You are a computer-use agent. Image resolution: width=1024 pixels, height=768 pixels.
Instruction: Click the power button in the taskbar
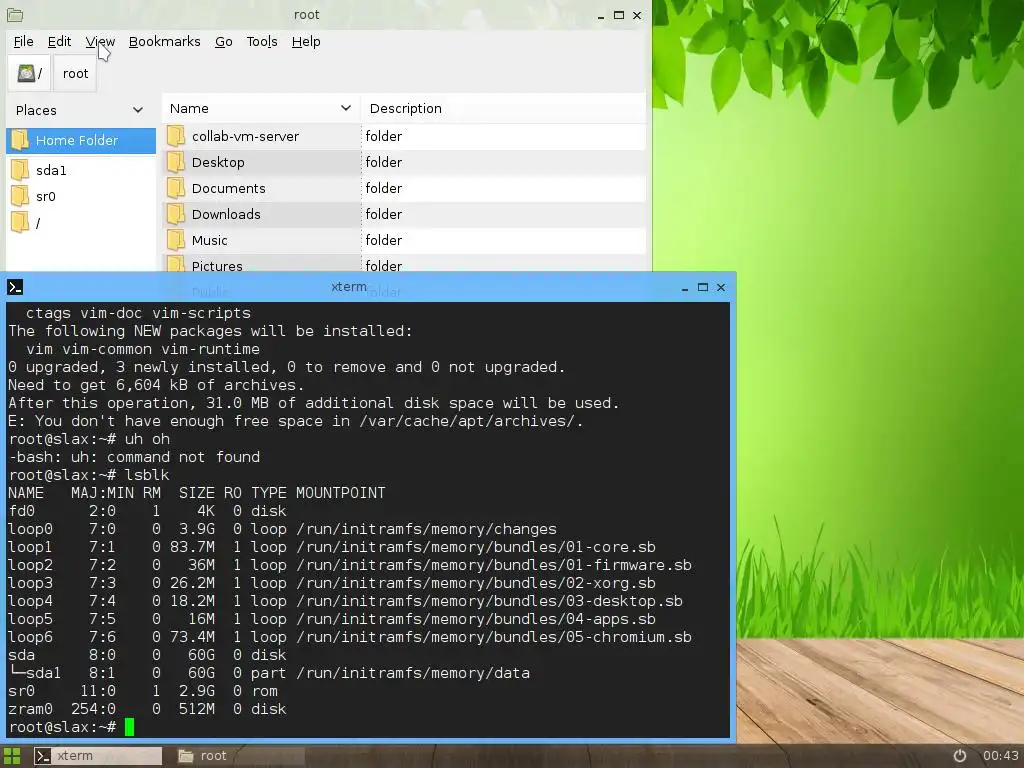coord(959,756)
